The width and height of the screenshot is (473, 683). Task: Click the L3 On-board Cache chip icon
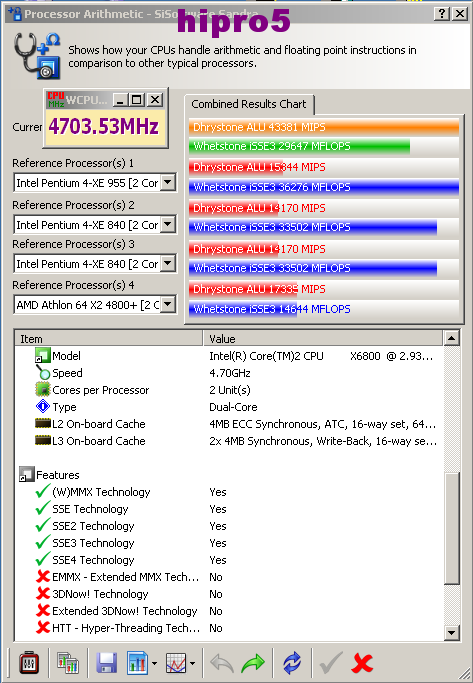tap(43, 440)
